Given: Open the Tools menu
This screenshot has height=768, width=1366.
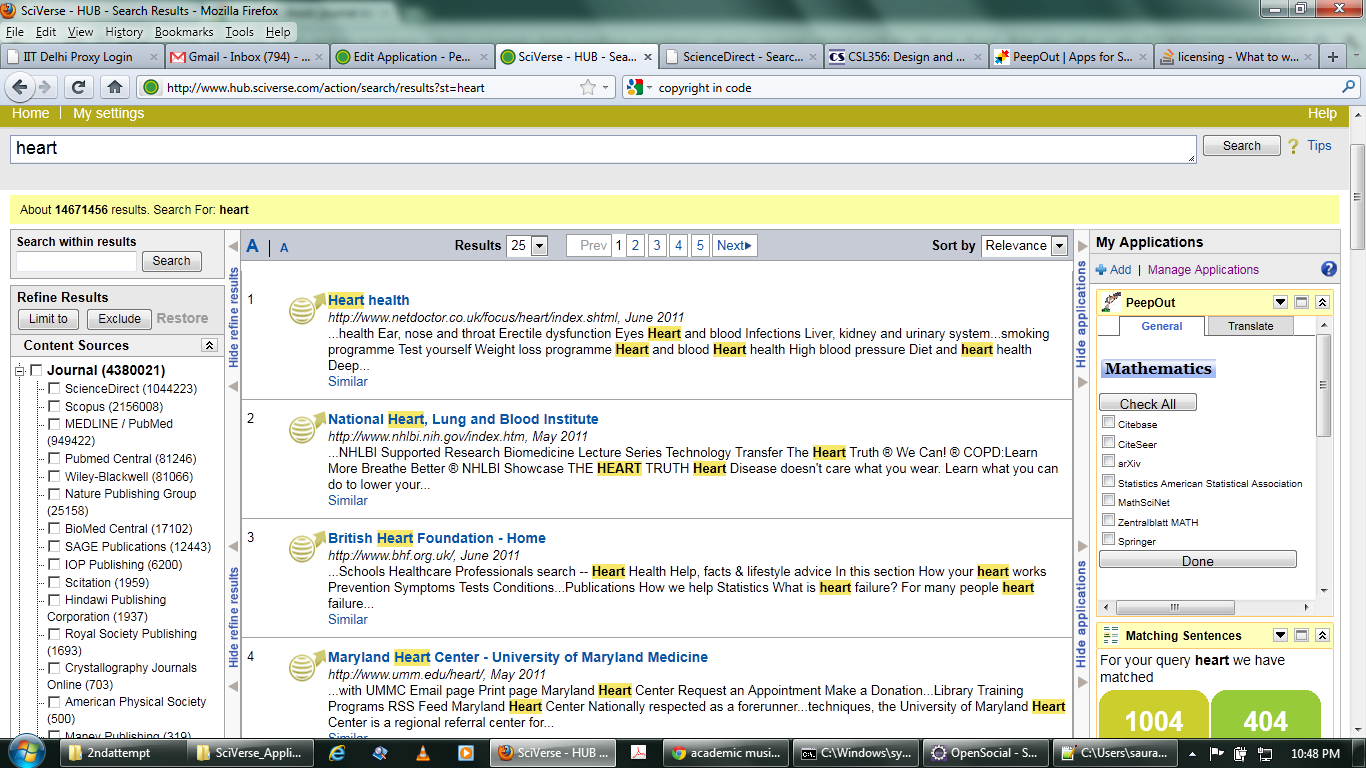Looking at the screenshot, I should (239, 32).
